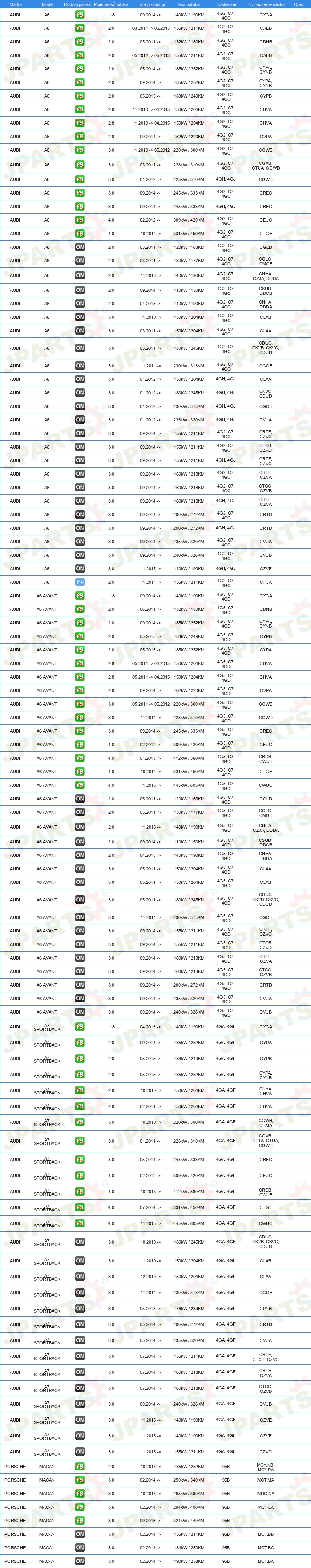Click the petrol icon in the A6 1.8 CYGA row

click(x=80, y=15)
